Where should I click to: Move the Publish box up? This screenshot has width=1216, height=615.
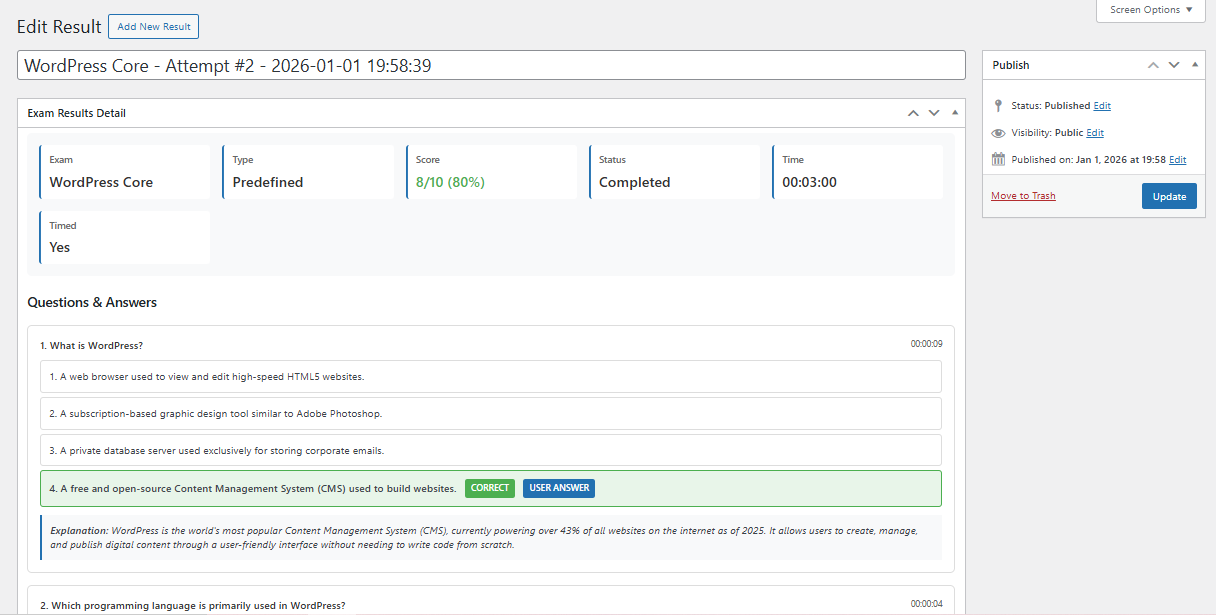point(1153,65)
